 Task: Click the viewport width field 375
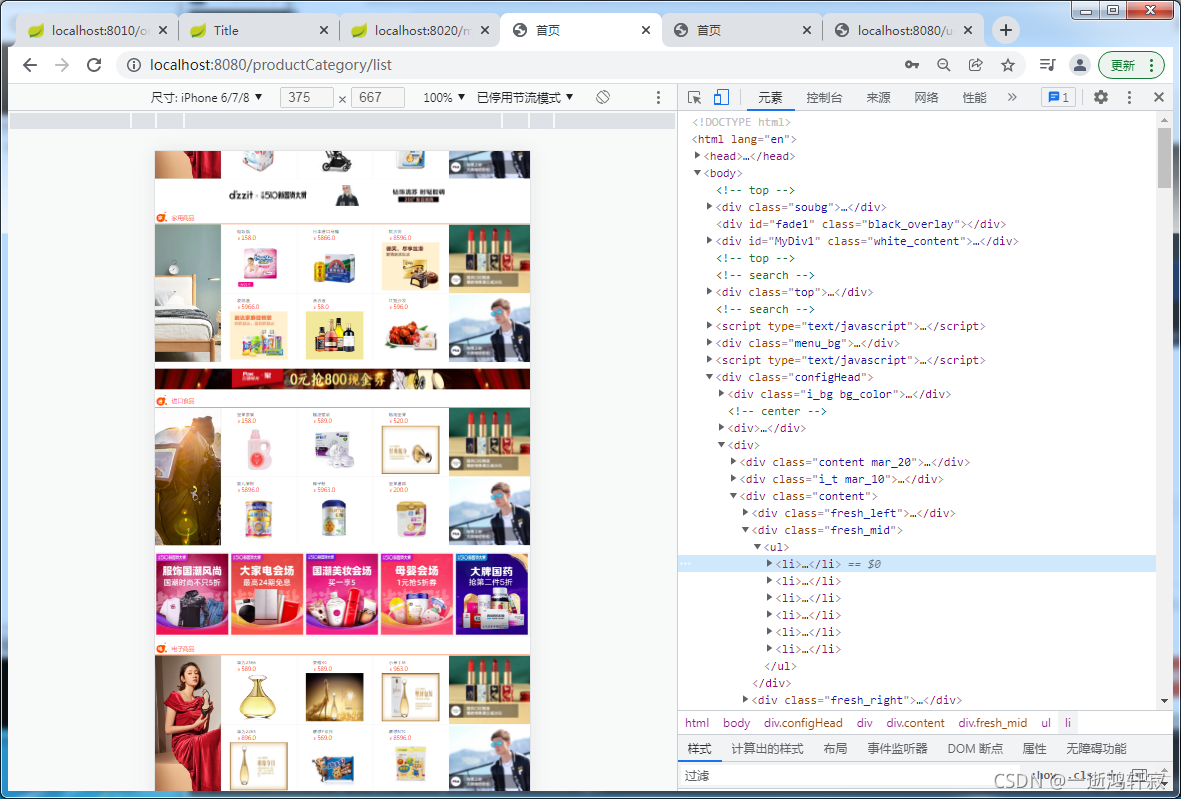click(306, 97)
